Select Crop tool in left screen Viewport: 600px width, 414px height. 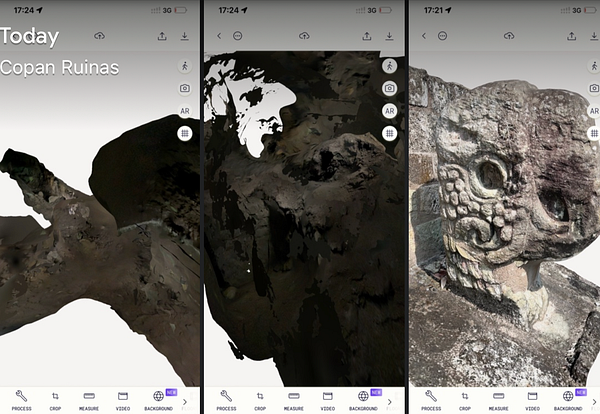pyautogui.click(x=55, y=401)
